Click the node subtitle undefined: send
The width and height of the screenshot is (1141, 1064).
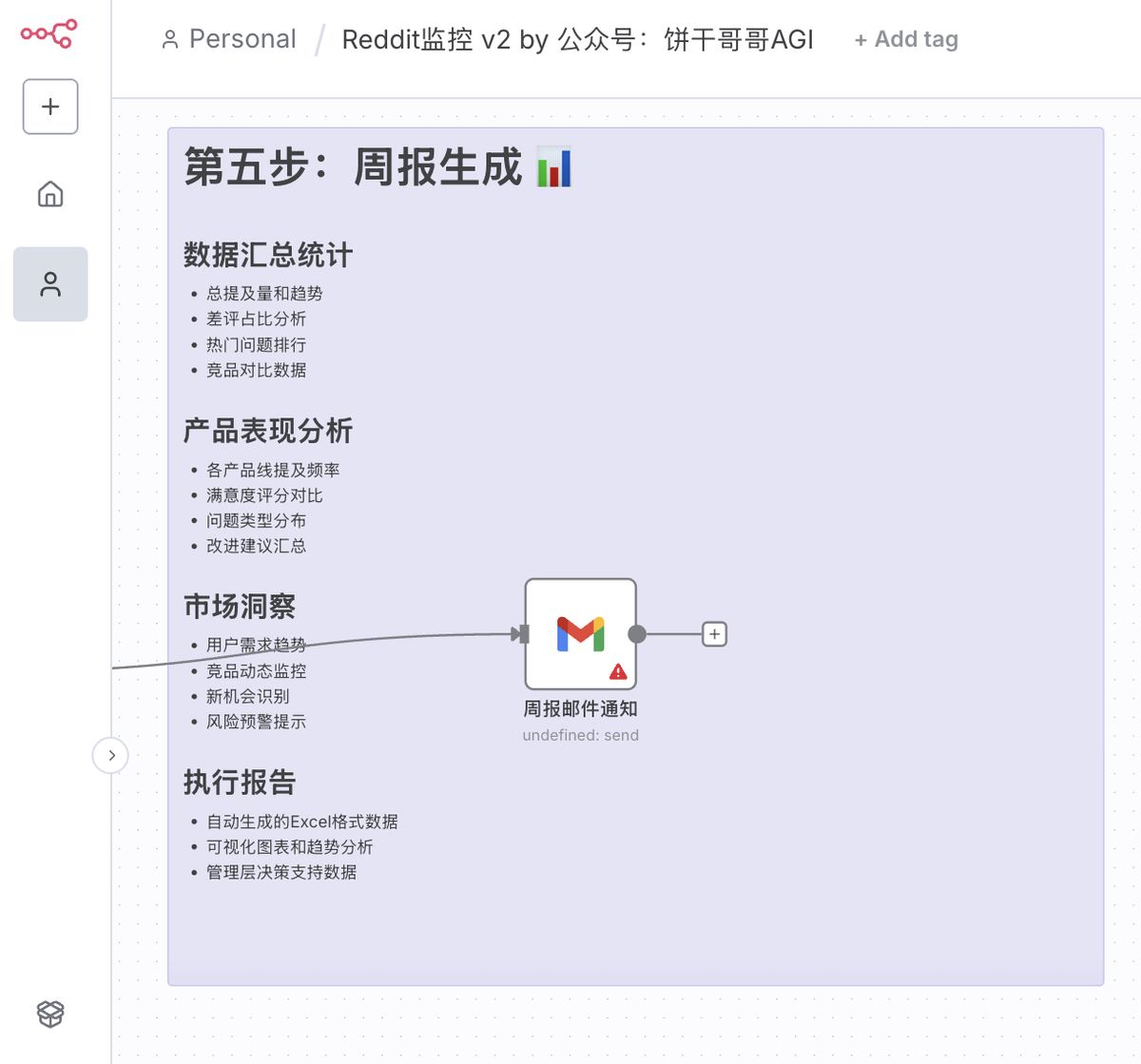pyautogui.click(x=580, y=734)
